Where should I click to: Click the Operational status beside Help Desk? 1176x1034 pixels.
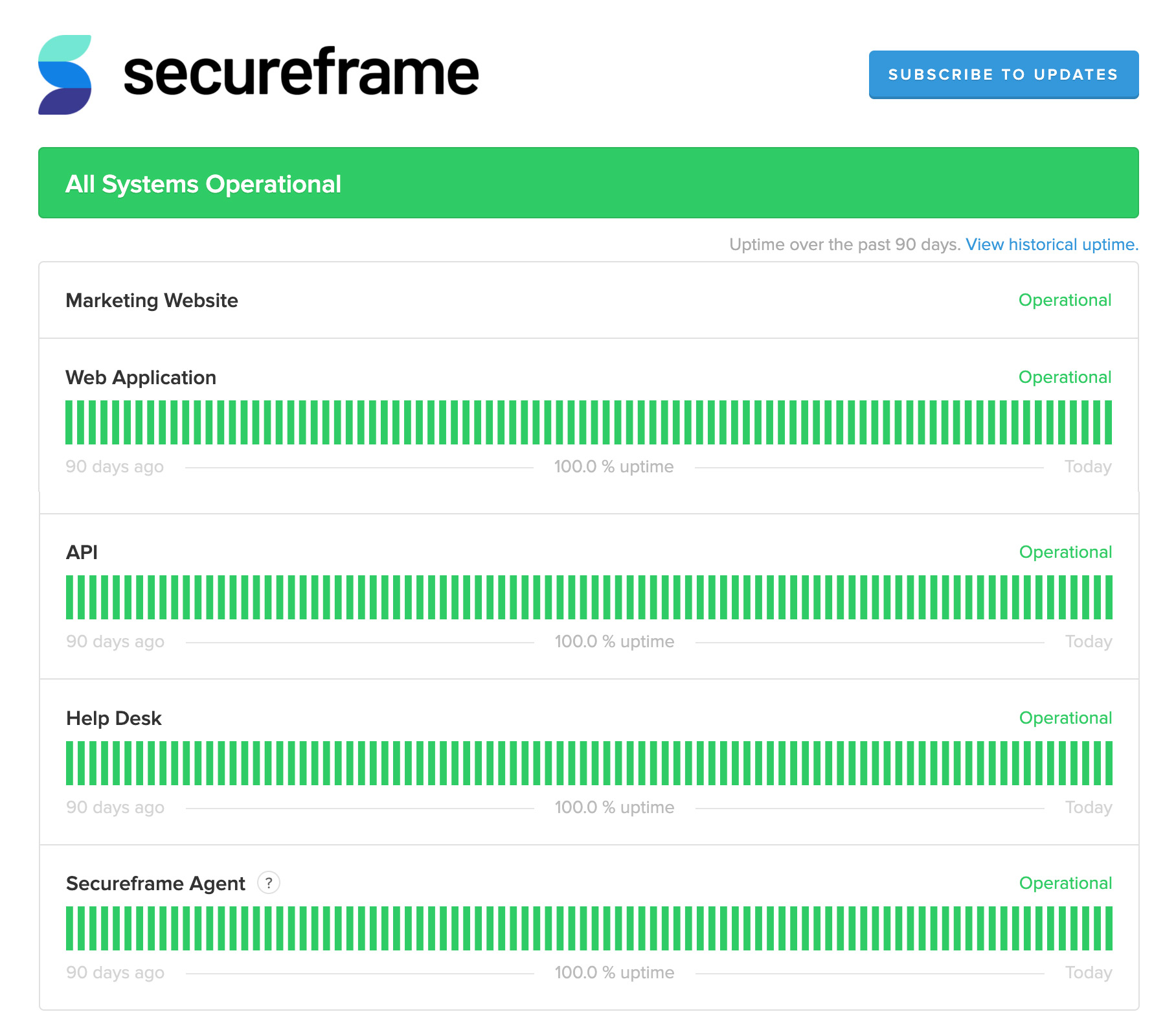coord(1066,718)
